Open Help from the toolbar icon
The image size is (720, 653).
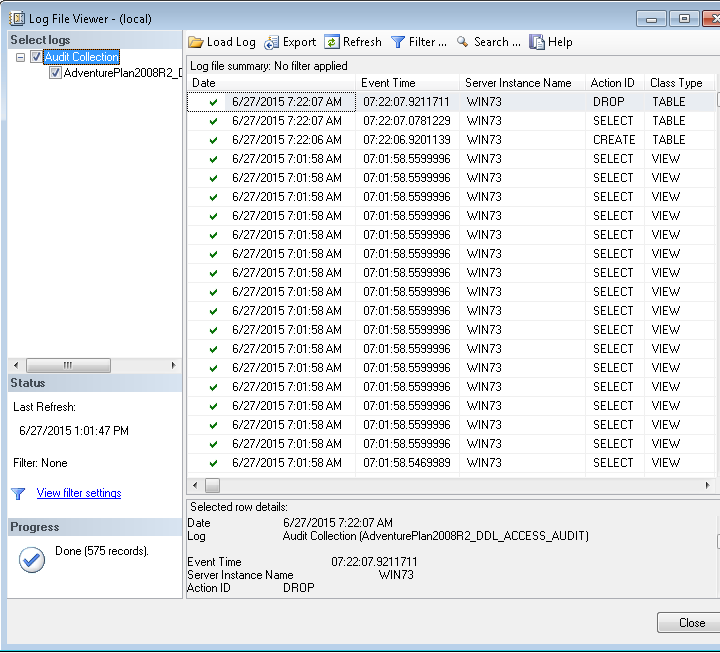(537, 42)
